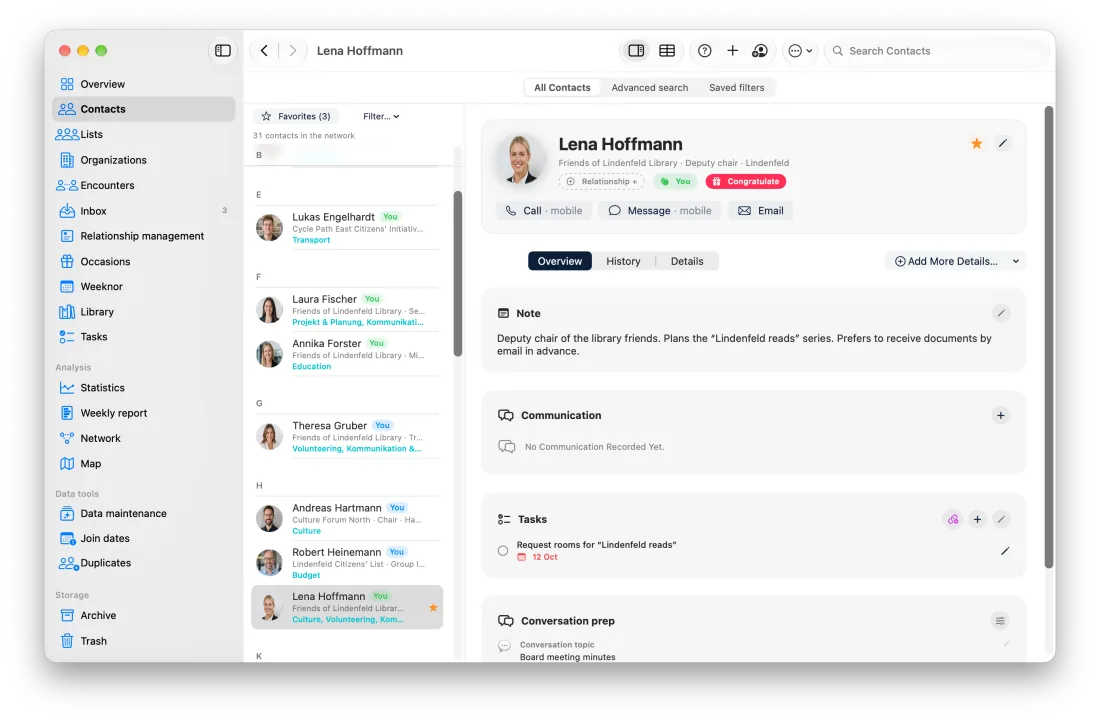Select the Saved filters tab

(x=737, y=88)
